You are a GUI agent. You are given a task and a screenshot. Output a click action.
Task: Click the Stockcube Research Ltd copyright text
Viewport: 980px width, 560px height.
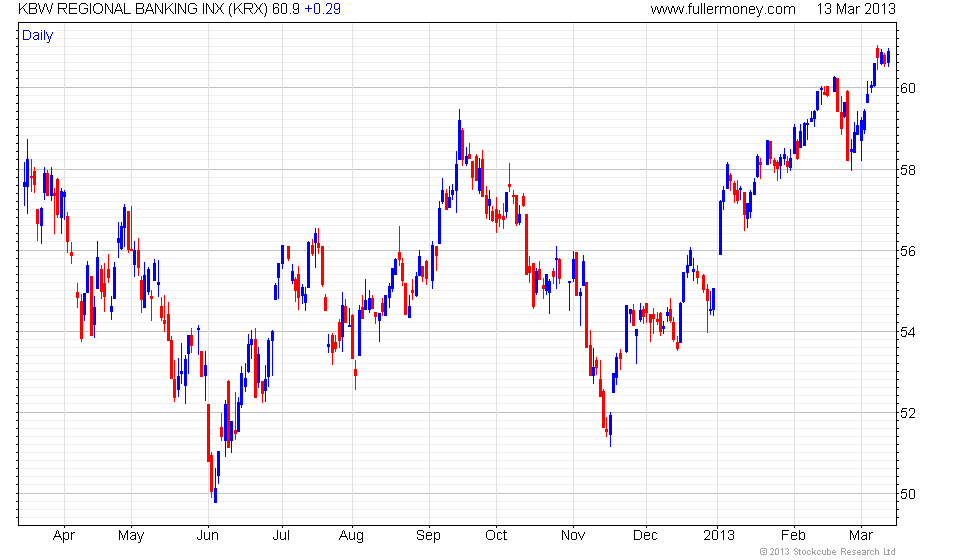point(826,552)
